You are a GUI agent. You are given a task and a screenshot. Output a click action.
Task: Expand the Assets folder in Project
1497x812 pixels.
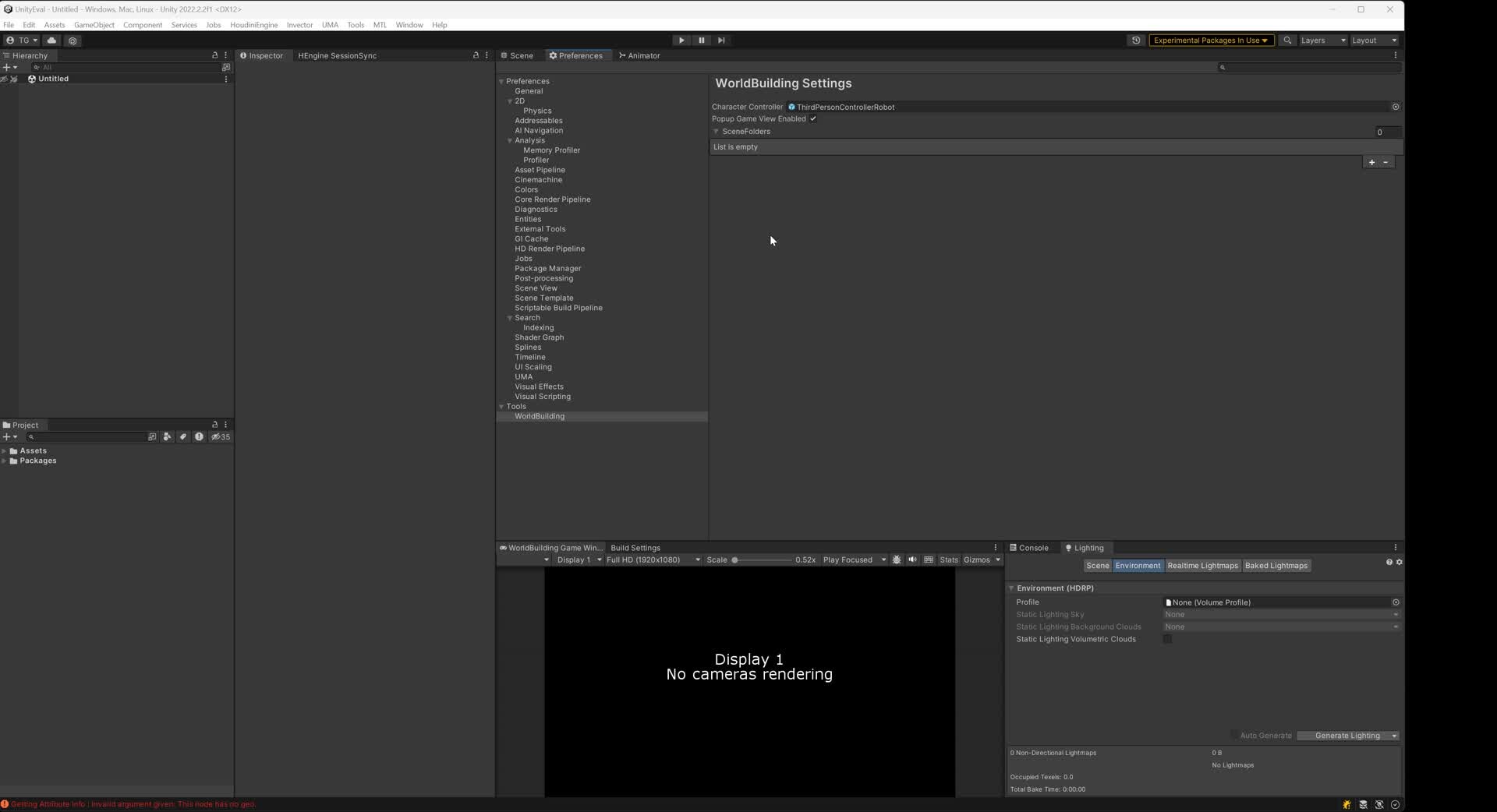[x=5, y=451]
